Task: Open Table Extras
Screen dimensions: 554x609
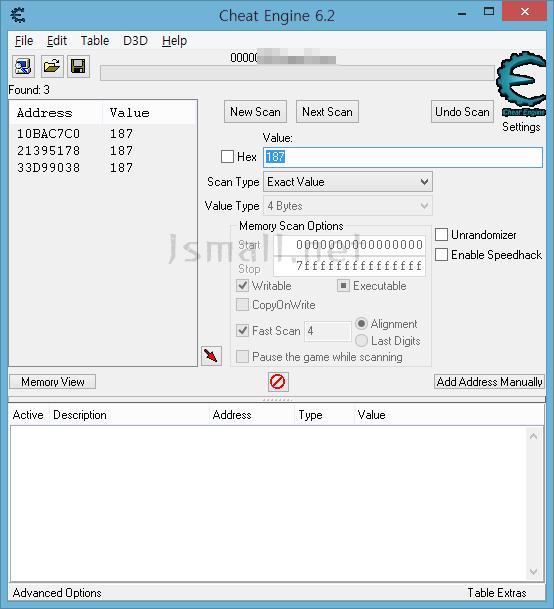Action: click(497, 593)
